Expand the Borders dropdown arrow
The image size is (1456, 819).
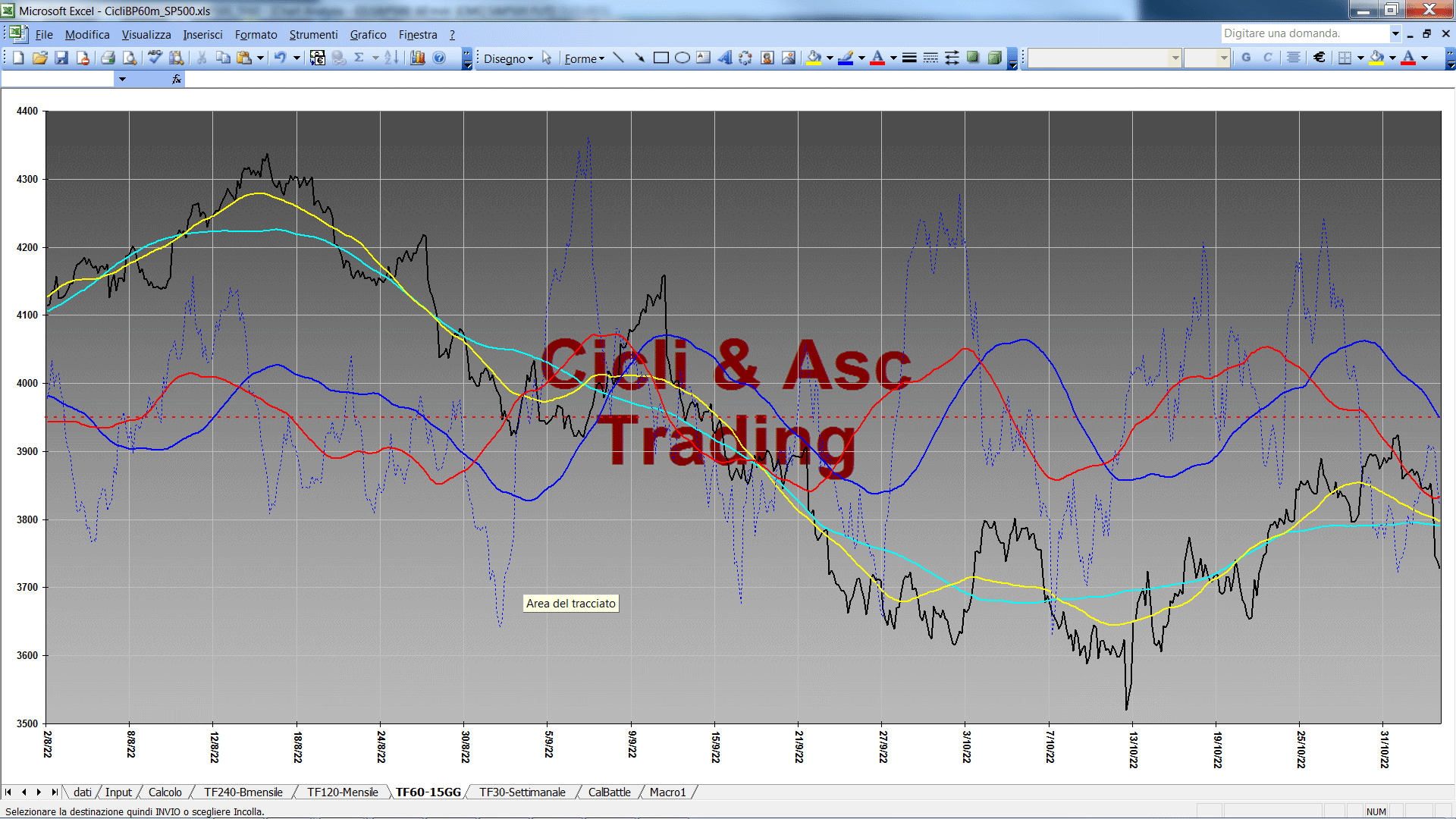[x=1360, y=58]
